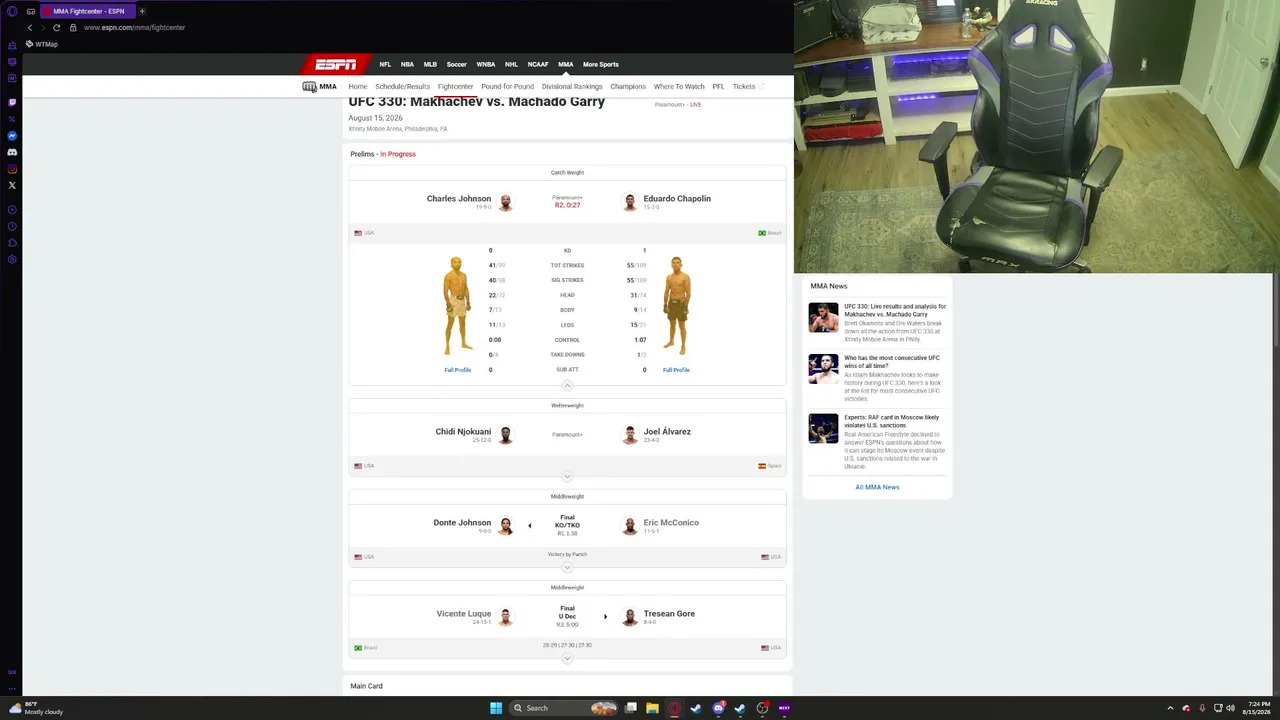Open the volume control in system tray
This screenshot has width=1280, height=720.
click(1230, 708)
